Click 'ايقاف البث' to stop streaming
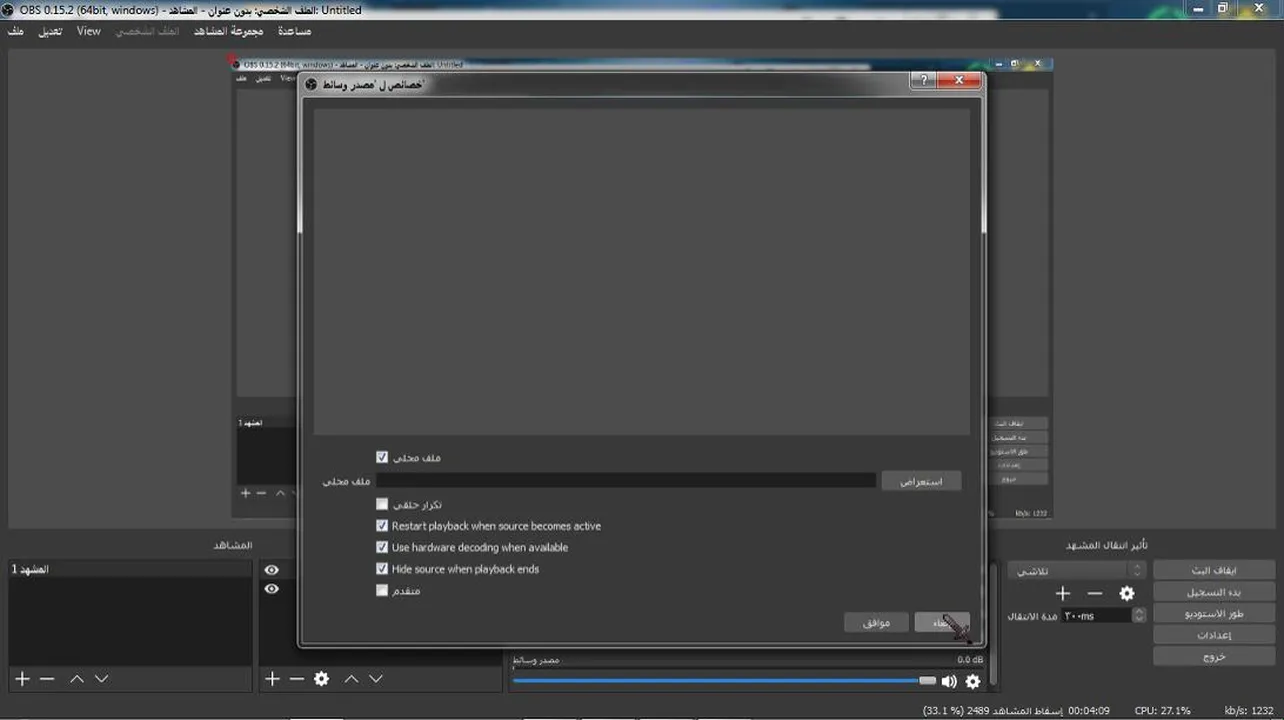 click(1213, 570)
